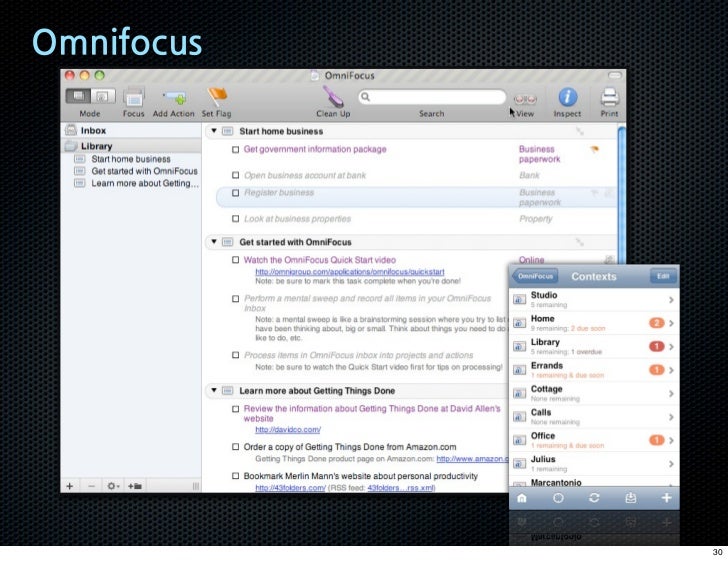Check Look at business properties checkbox

tap(236, 219)
